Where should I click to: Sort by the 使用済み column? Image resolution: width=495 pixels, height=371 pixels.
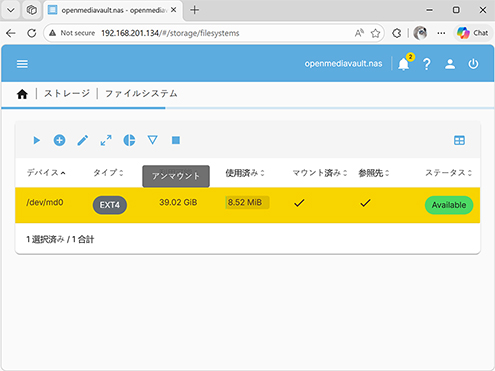click(245, 173)
